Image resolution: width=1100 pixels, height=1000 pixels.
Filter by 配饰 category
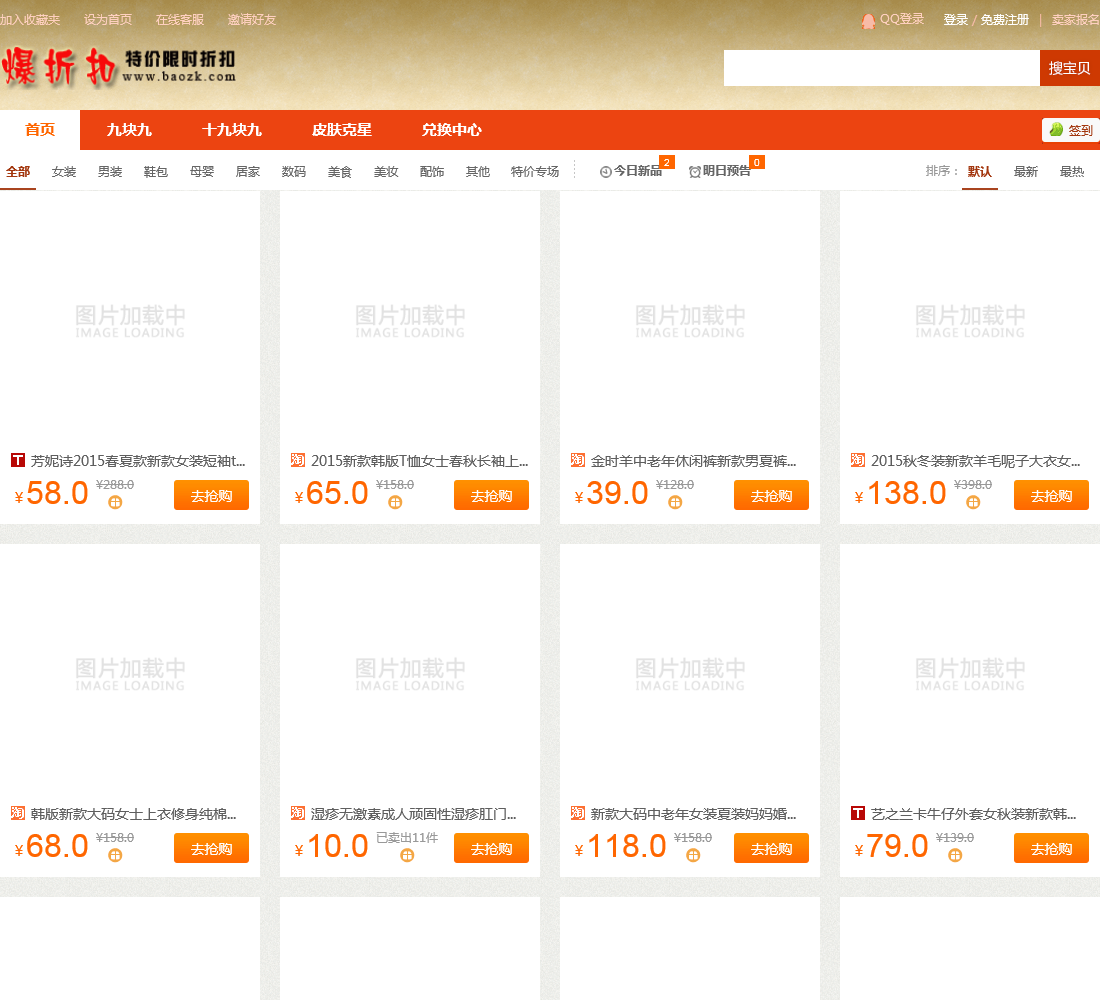pyautogui.click(x=431, y=172)
